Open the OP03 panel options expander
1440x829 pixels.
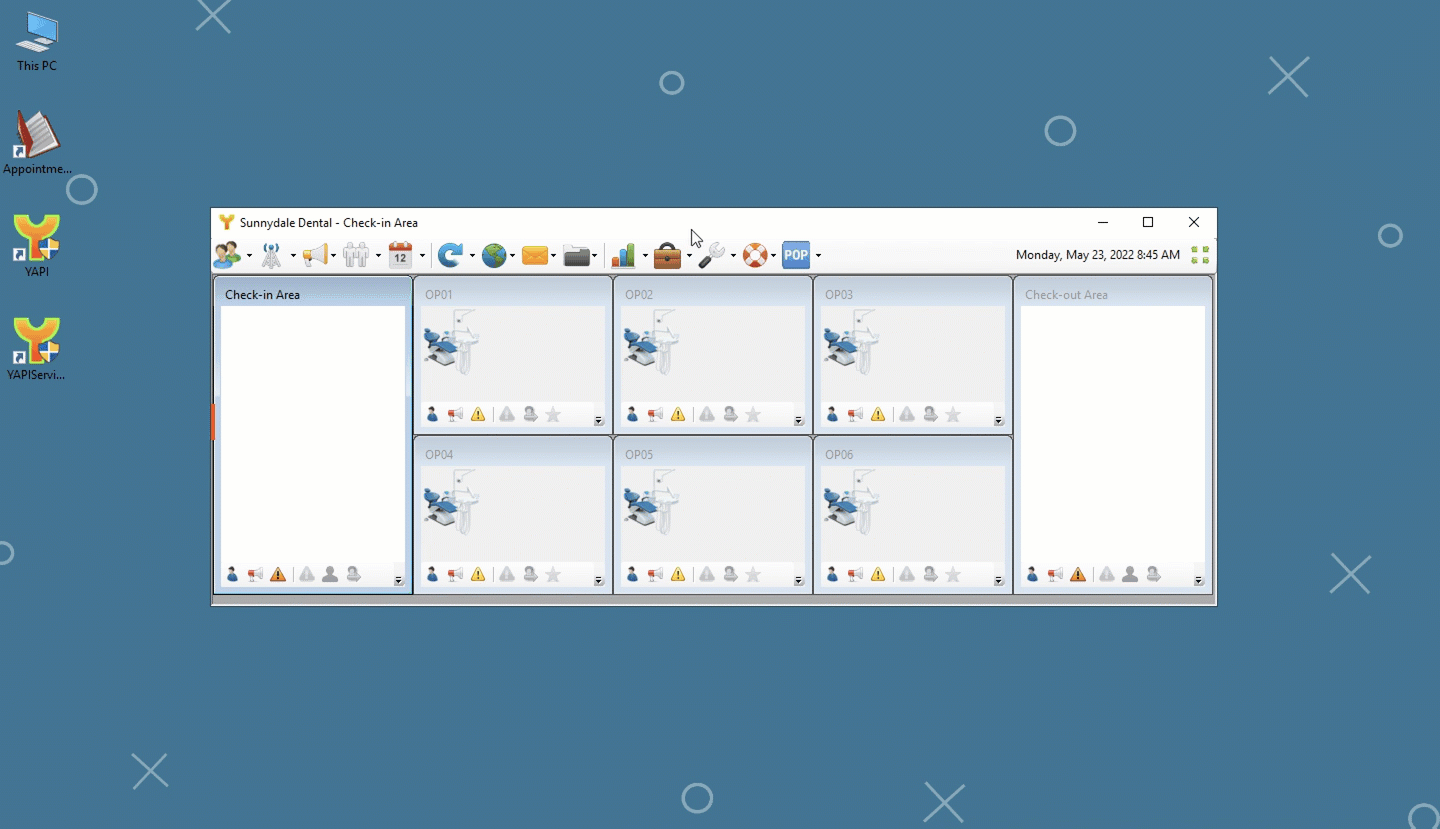tap(999, 421)
